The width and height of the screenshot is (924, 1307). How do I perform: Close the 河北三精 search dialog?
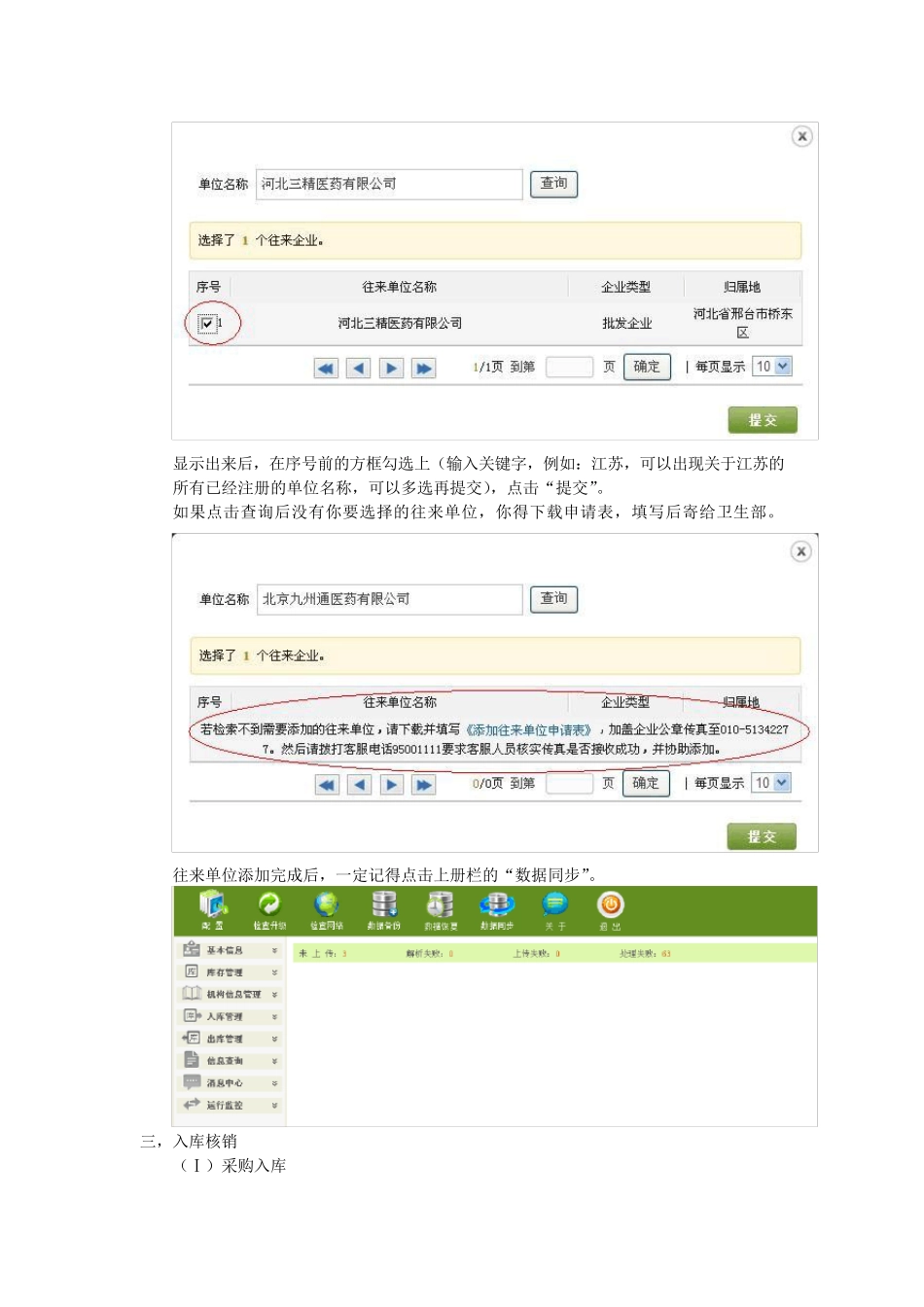coord(801,136)
